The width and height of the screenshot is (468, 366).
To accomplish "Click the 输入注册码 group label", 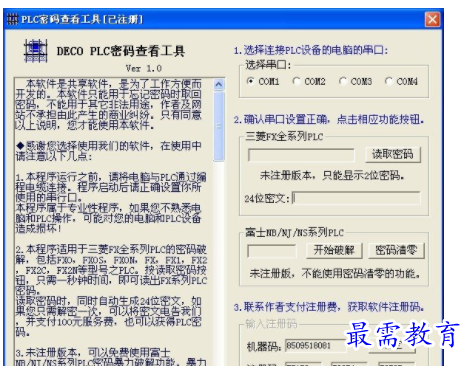I will click(x=271, y=324).
